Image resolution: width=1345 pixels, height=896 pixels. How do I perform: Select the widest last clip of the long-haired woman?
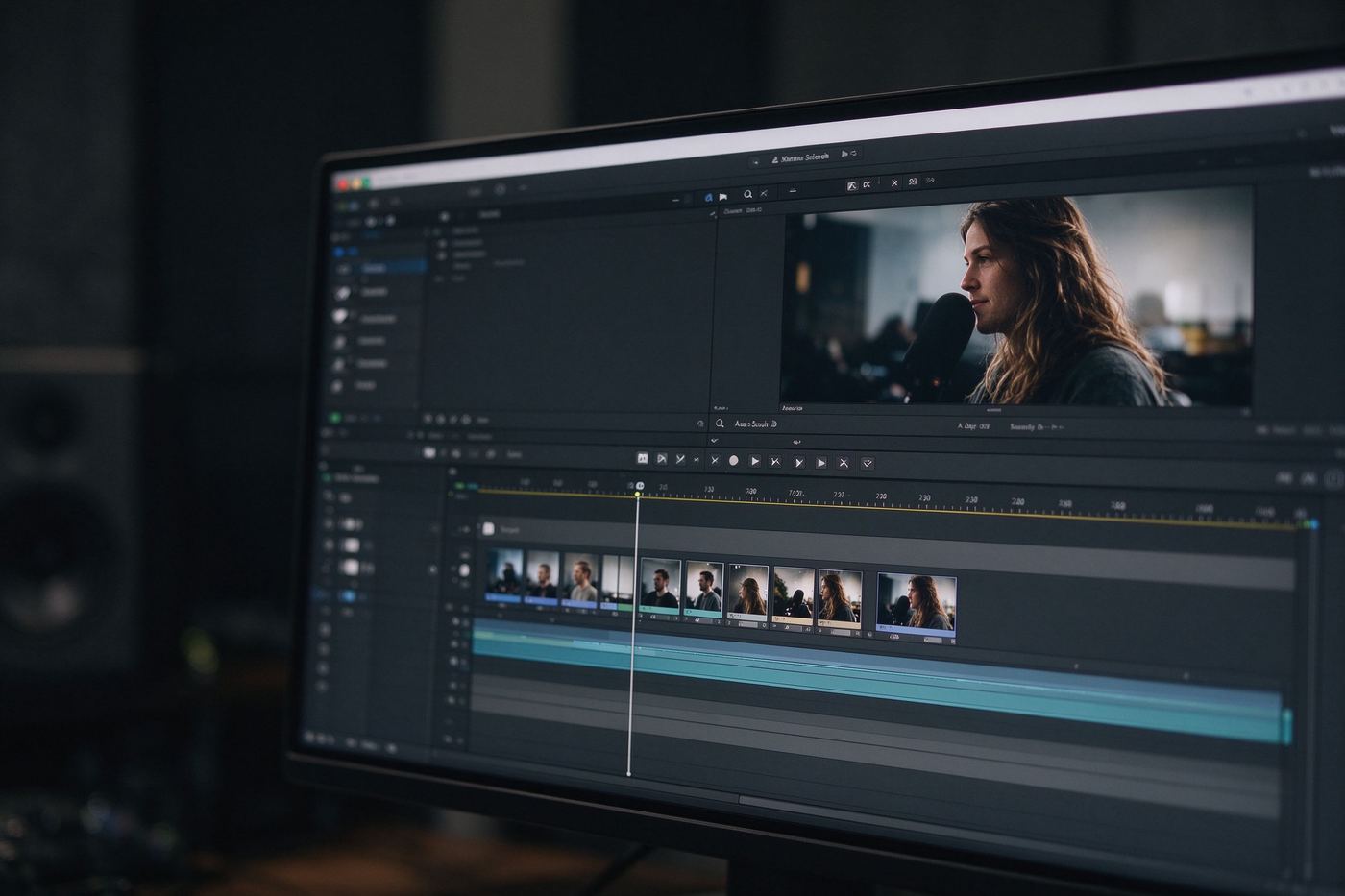(917, 607)
